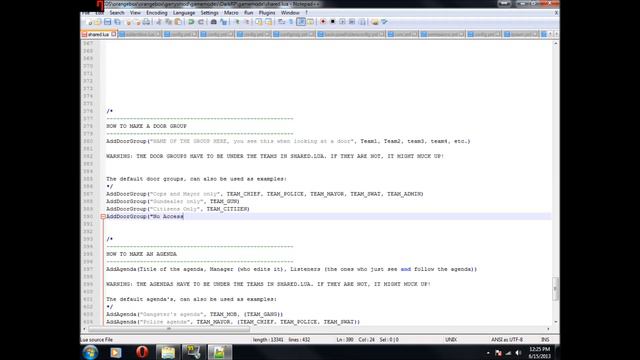Image resolution: width=640 pixels, height=360 pixels.
Task: Open the Encoding menu
Action: click(157, 13)
